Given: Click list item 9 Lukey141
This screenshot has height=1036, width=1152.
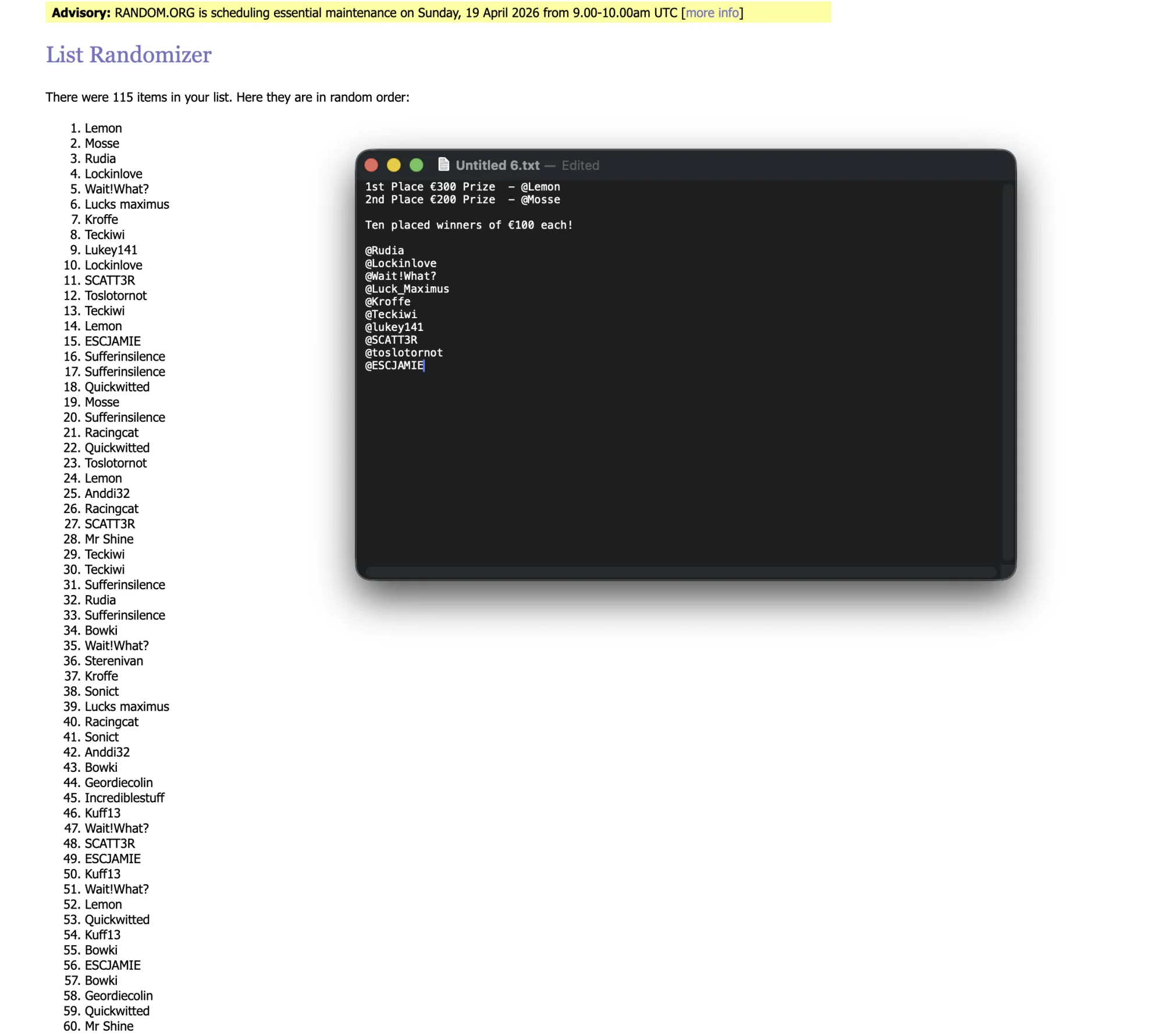Looking at the screenshot, I should coord(111,250).
